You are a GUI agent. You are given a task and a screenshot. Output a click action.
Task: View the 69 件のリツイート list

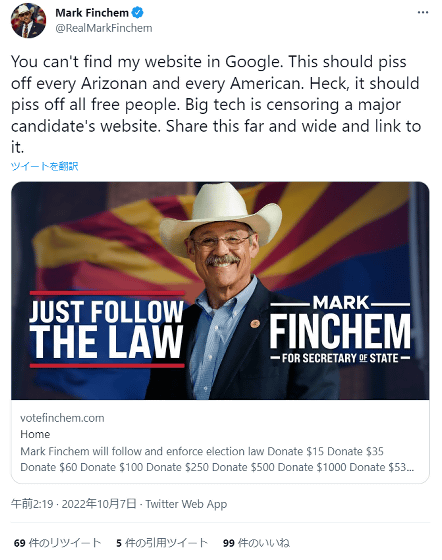pos(57,543)
